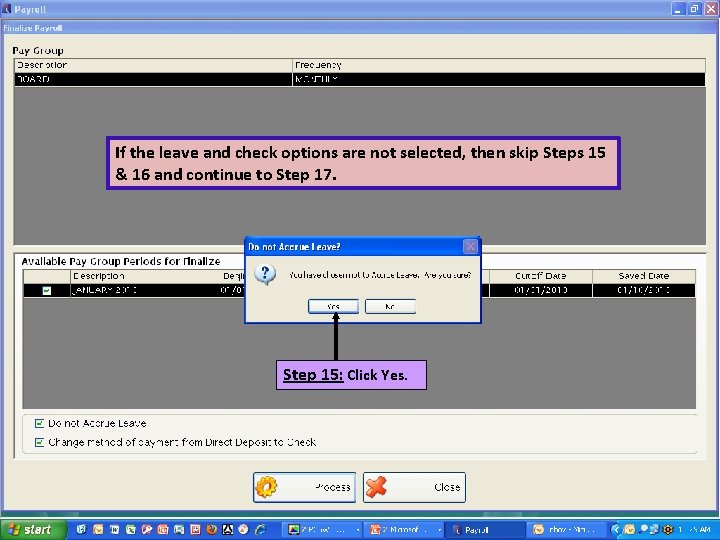Restore down the Payroll window

695,9
